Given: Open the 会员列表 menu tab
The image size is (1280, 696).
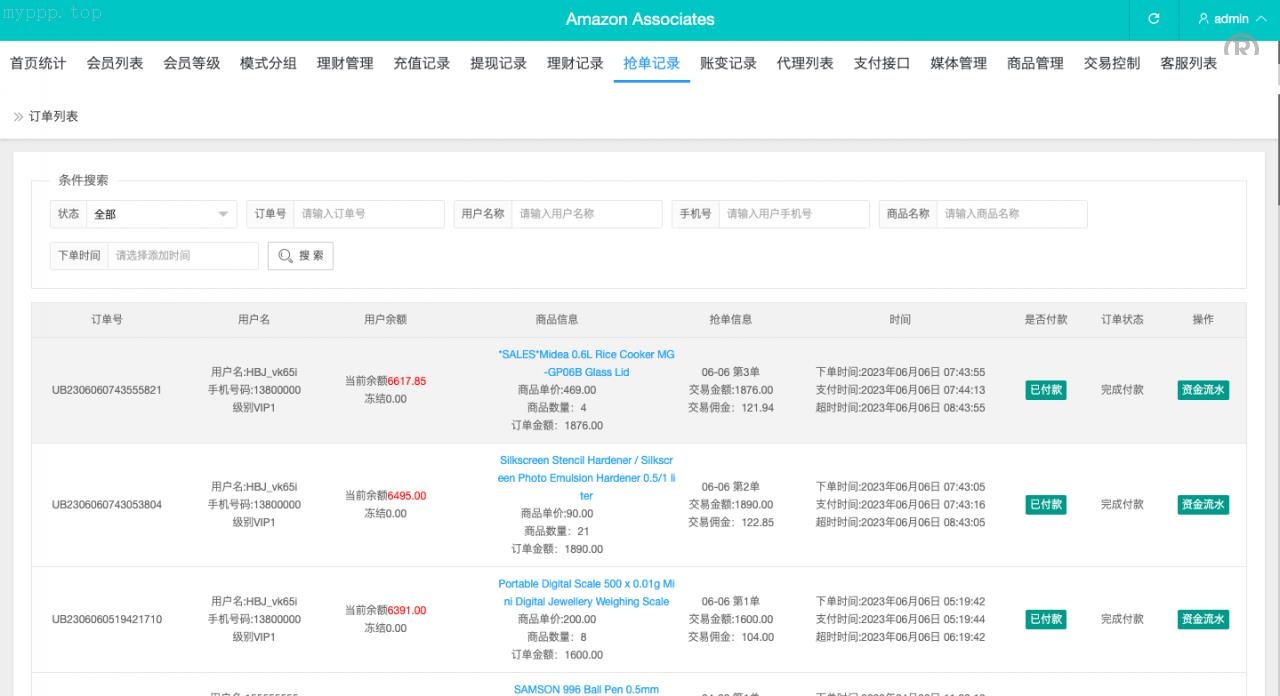Looking at the screenshot, I should [x=115, y=63].
